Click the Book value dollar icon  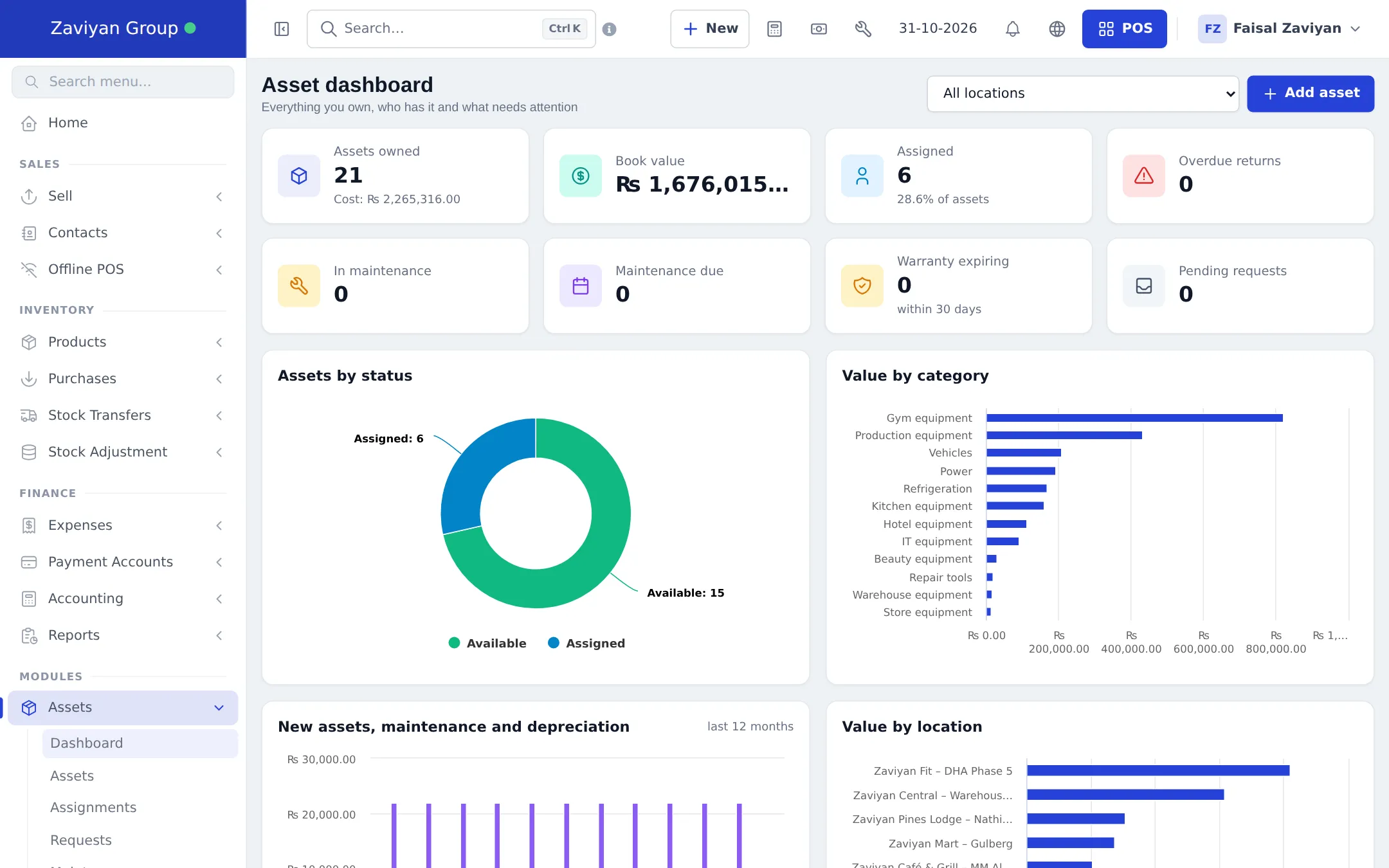click(x=581, y=176)
